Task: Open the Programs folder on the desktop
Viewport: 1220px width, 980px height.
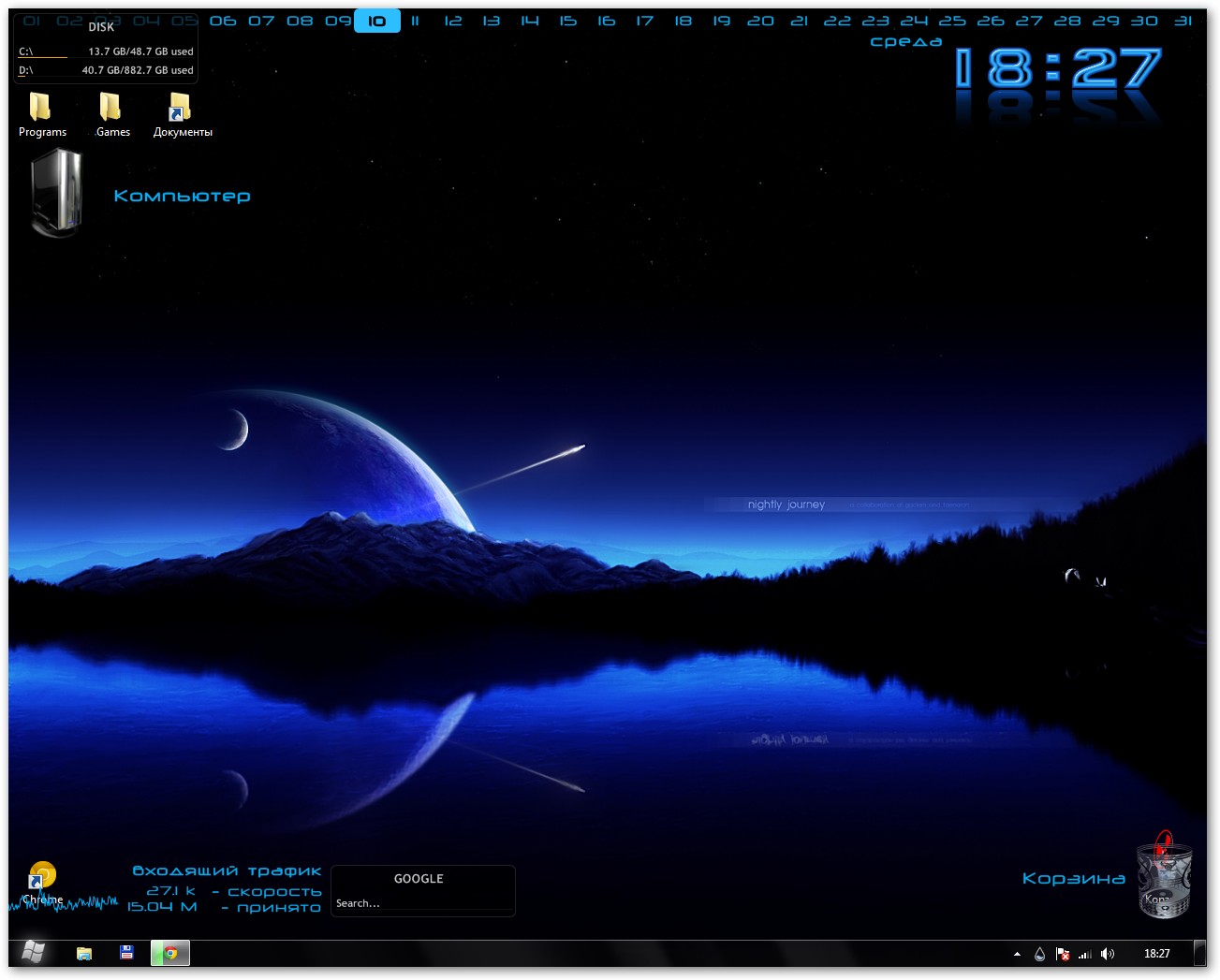Action: tap(40, 108)
